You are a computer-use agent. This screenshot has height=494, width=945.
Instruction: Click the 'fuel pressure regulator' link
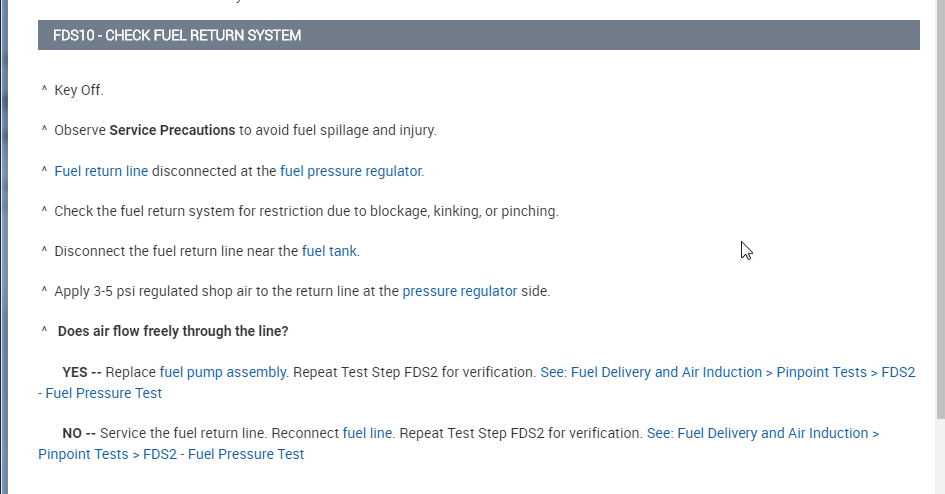coord(350,171)
